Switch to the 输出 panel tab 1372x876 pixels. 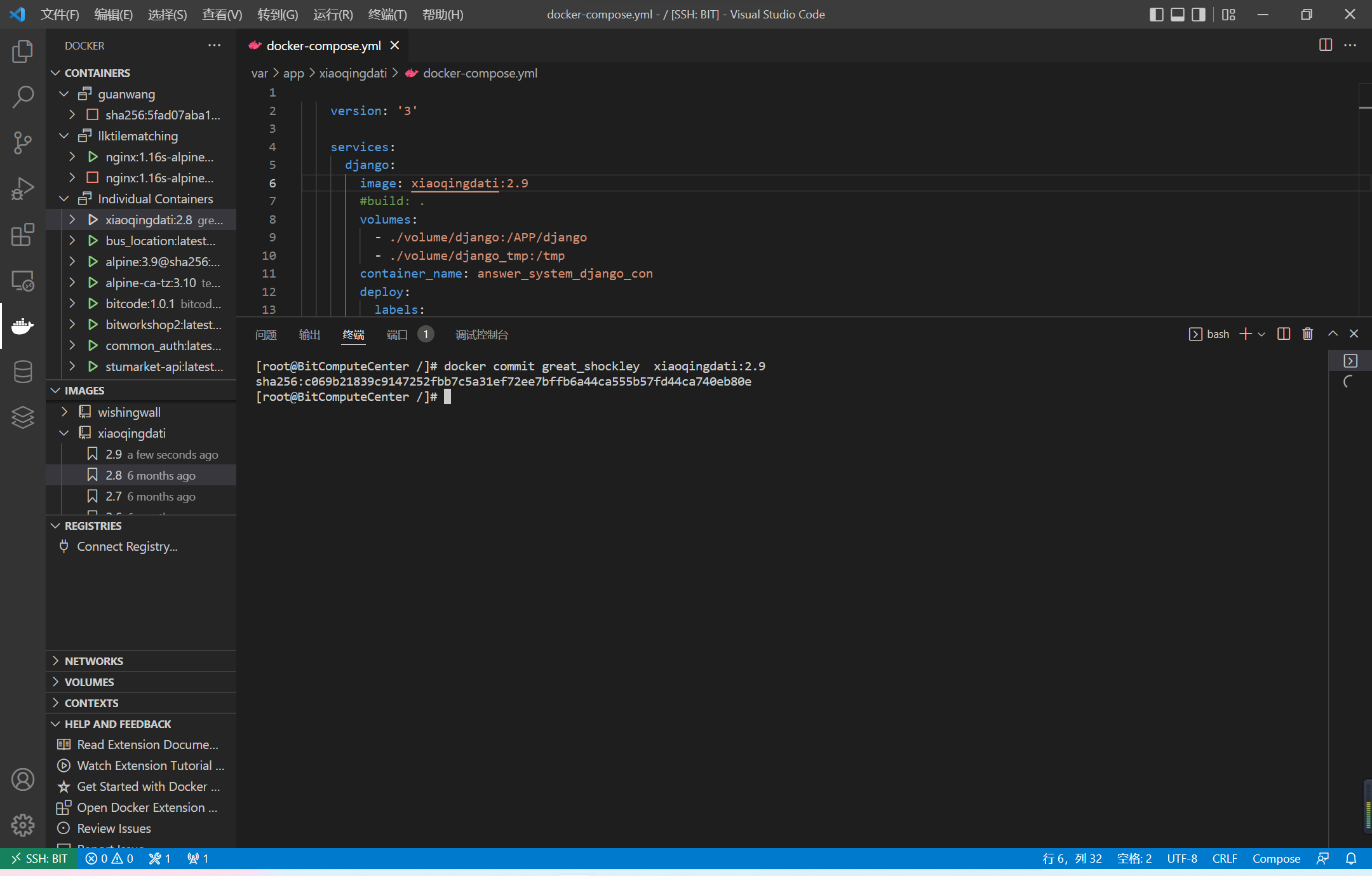tap(309, 335)
